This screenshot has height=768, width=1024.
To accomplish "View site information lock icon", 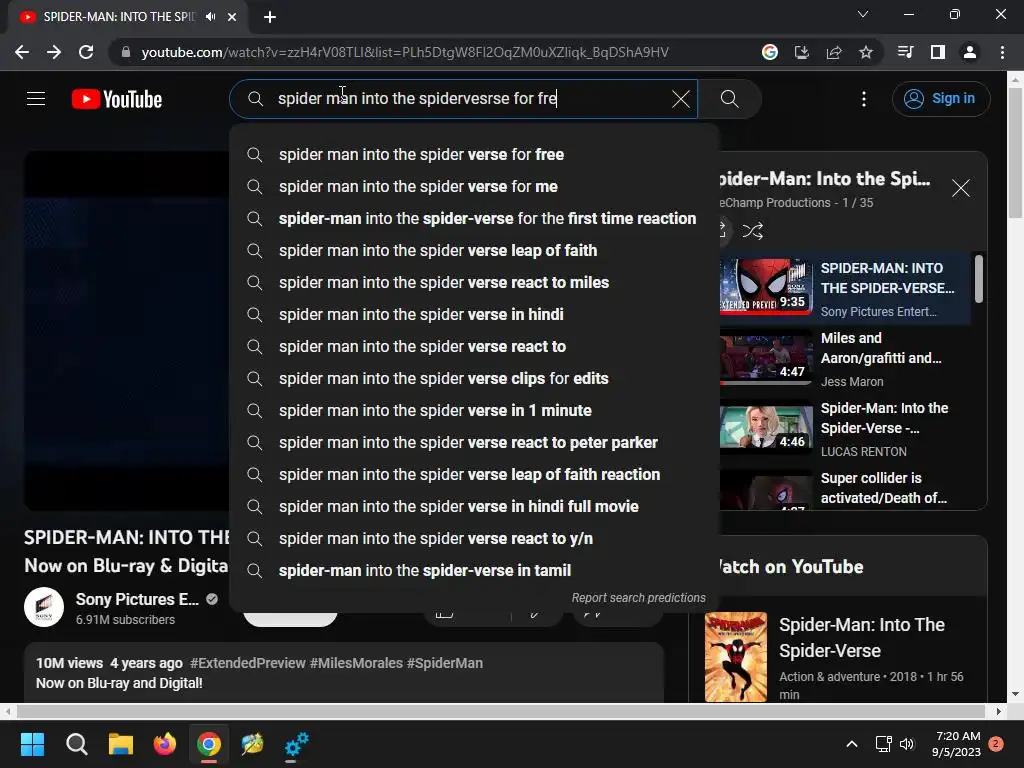I will (x=125, y=52).
